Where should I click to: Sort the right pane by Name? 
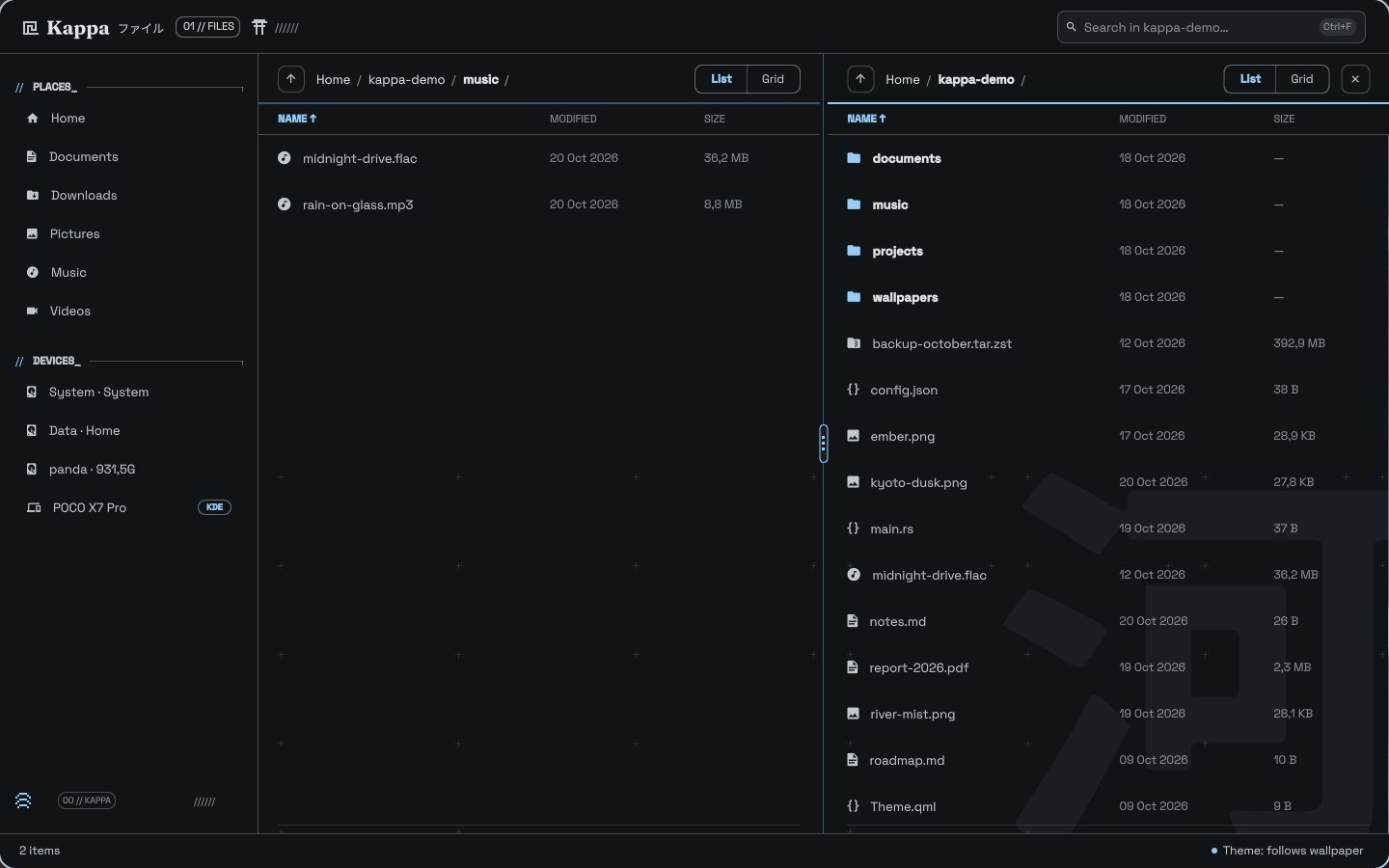[866, 119]
